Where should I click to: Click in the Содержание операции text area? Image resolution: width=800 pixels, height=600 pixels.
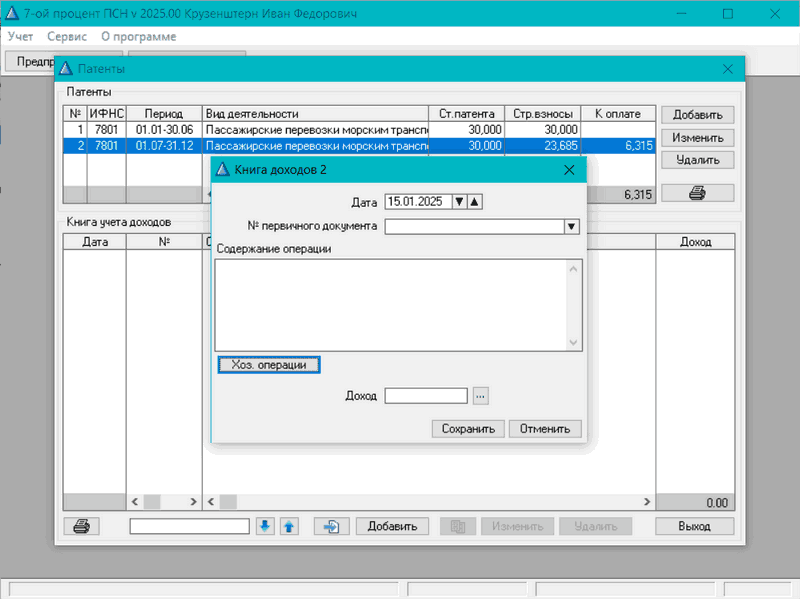pyautogui.click(x=390, y=304)
